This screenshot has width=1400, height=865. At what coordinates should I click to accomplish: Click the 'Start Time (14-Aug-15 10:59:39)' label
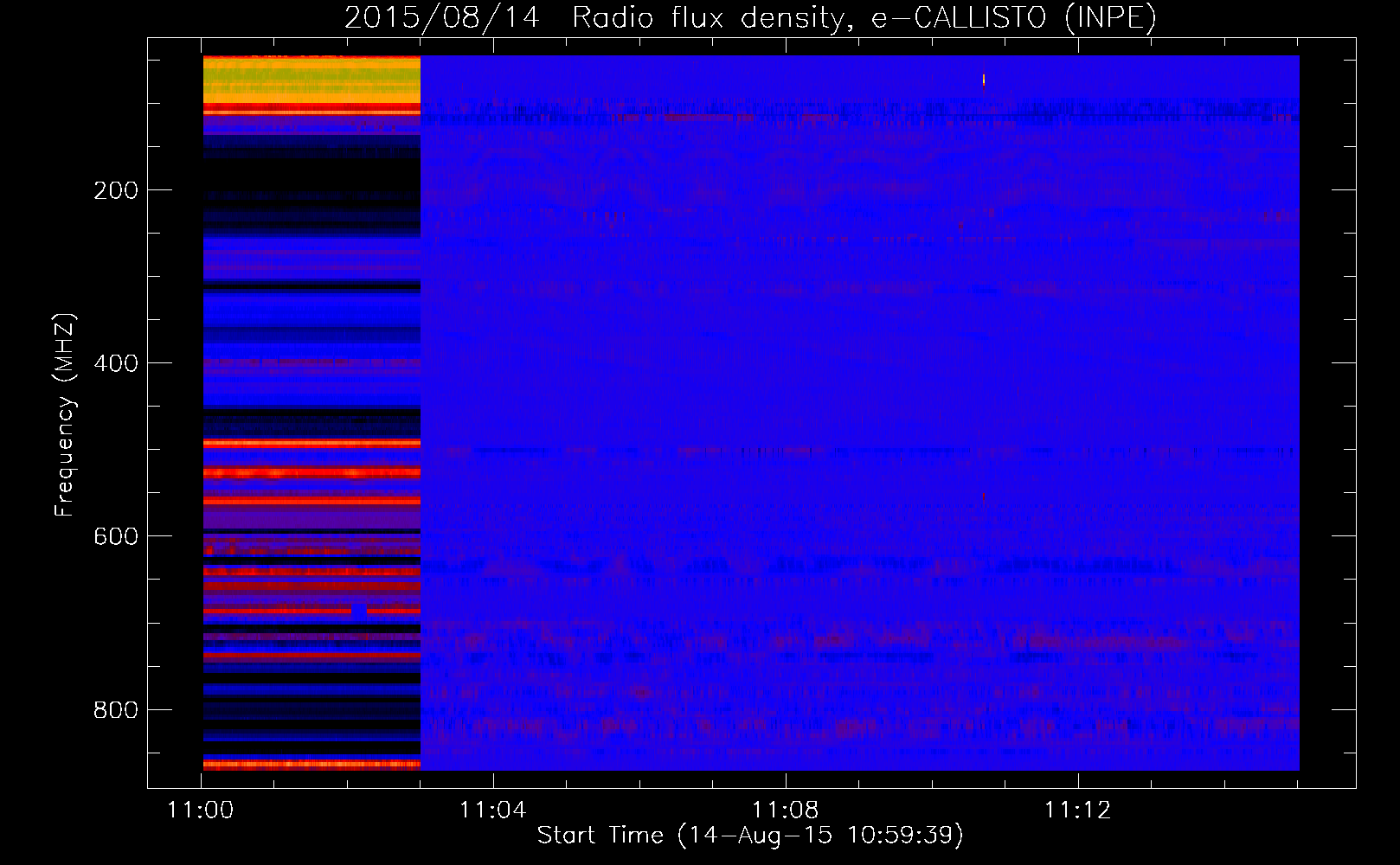pyautogui.click(x=750, y=836)
